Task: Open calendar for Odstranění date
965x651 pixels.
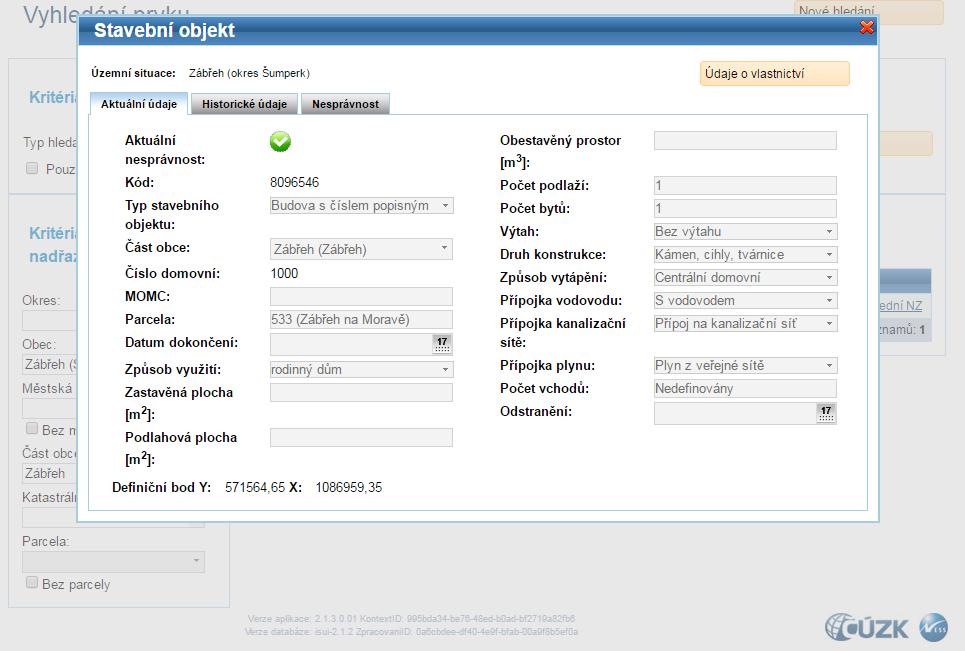Action: pyautogui.click(x=826, y=413)
